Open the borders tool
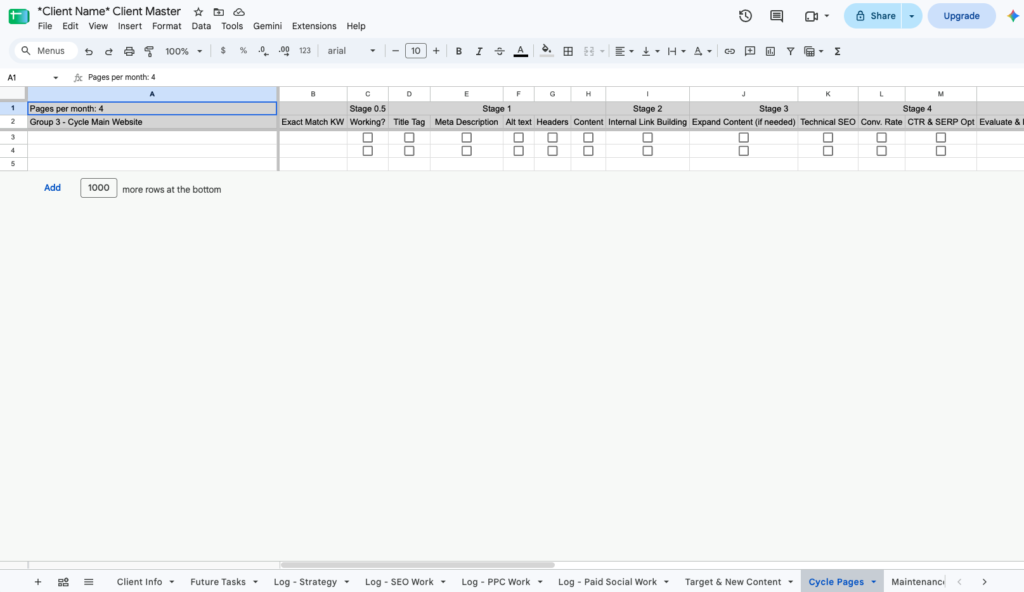The height and width of the screenshot is (592, 1024). [x=568, y=51]
